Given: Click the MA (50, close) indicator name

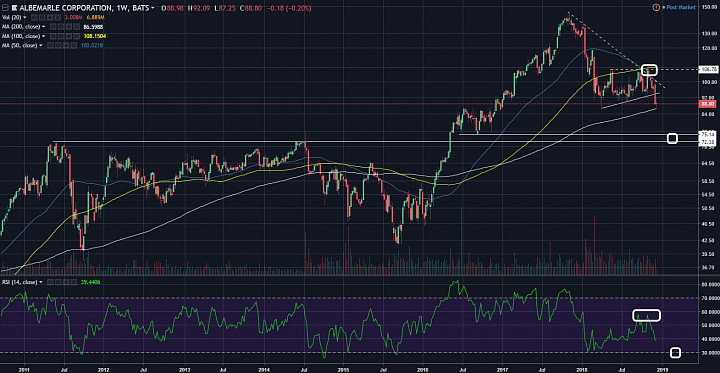Looking at the screenshot, I should (x=19, y=45).
